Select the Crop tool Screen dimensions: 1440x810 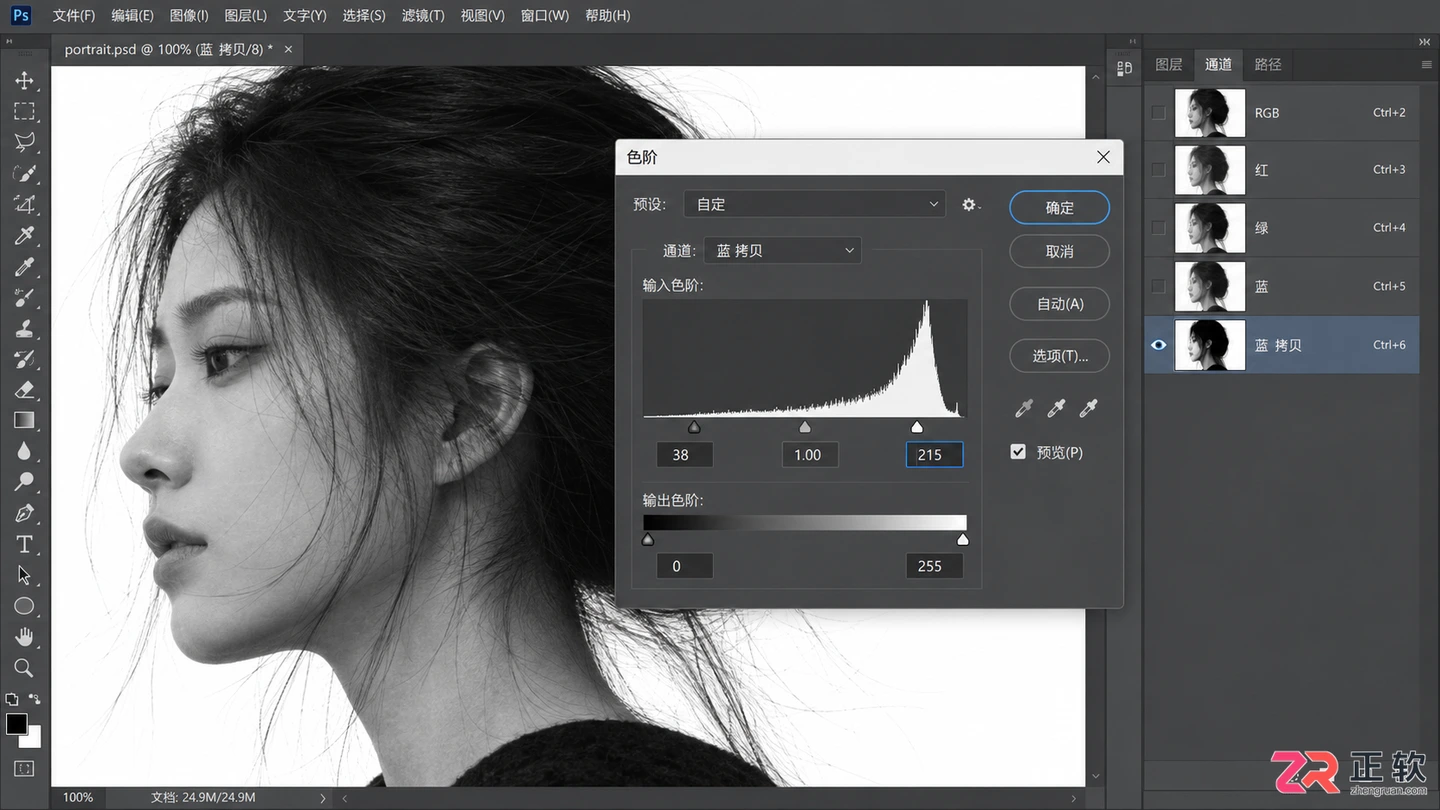coord(24,204)
